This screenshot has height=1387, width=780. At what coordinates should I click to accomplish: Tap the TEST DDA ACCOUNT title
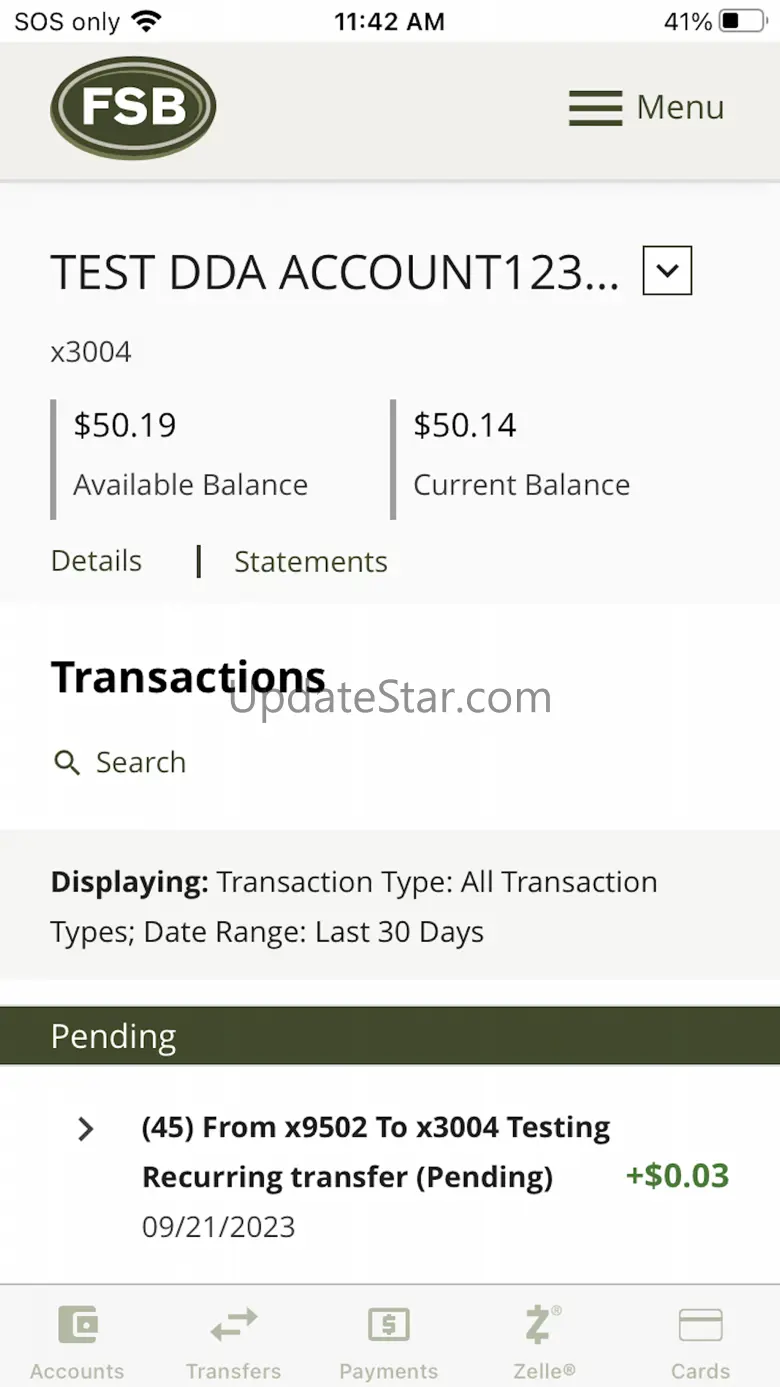click(x=334, y=272)
